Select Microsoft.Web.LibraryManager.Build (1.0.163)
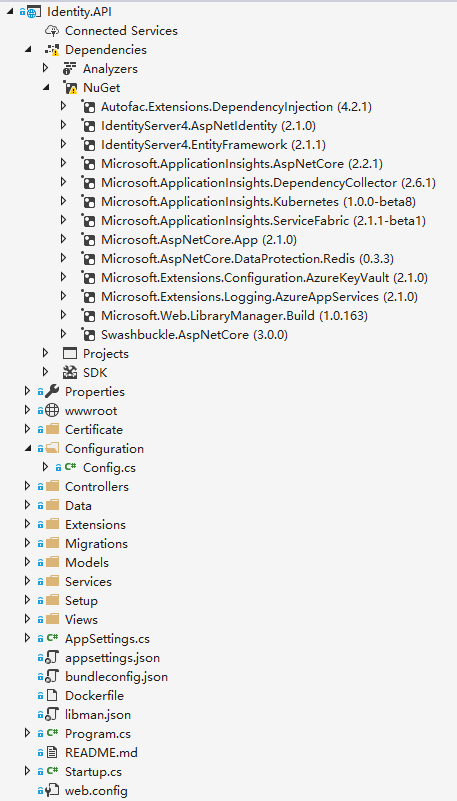The image size is (457, 801). coord(234,316)
